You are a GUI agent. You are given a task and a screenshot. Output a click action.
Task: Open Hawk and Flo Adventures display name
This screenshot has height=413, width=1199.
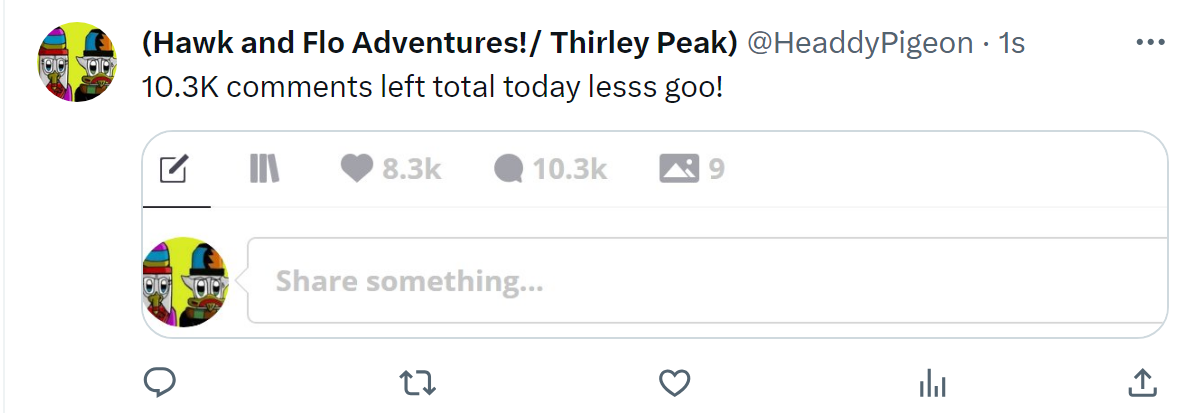click(x=440, y=43)
